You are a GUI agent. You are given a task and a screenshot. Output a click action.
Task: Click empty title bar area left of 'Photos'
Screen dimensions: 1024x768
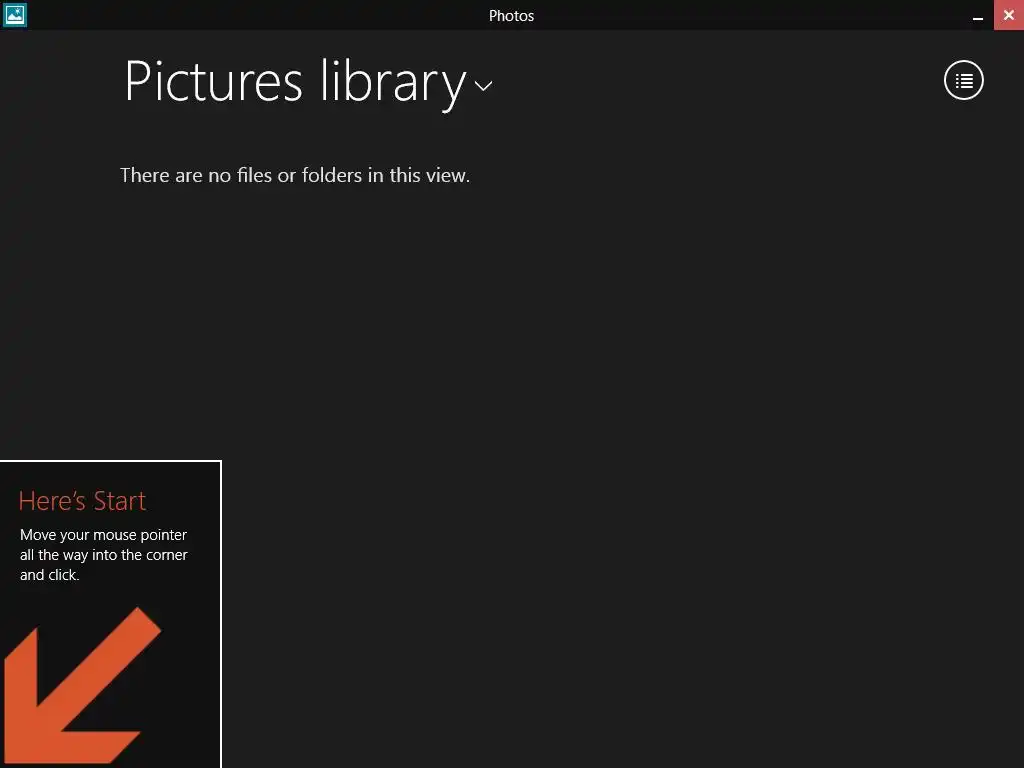250,16
